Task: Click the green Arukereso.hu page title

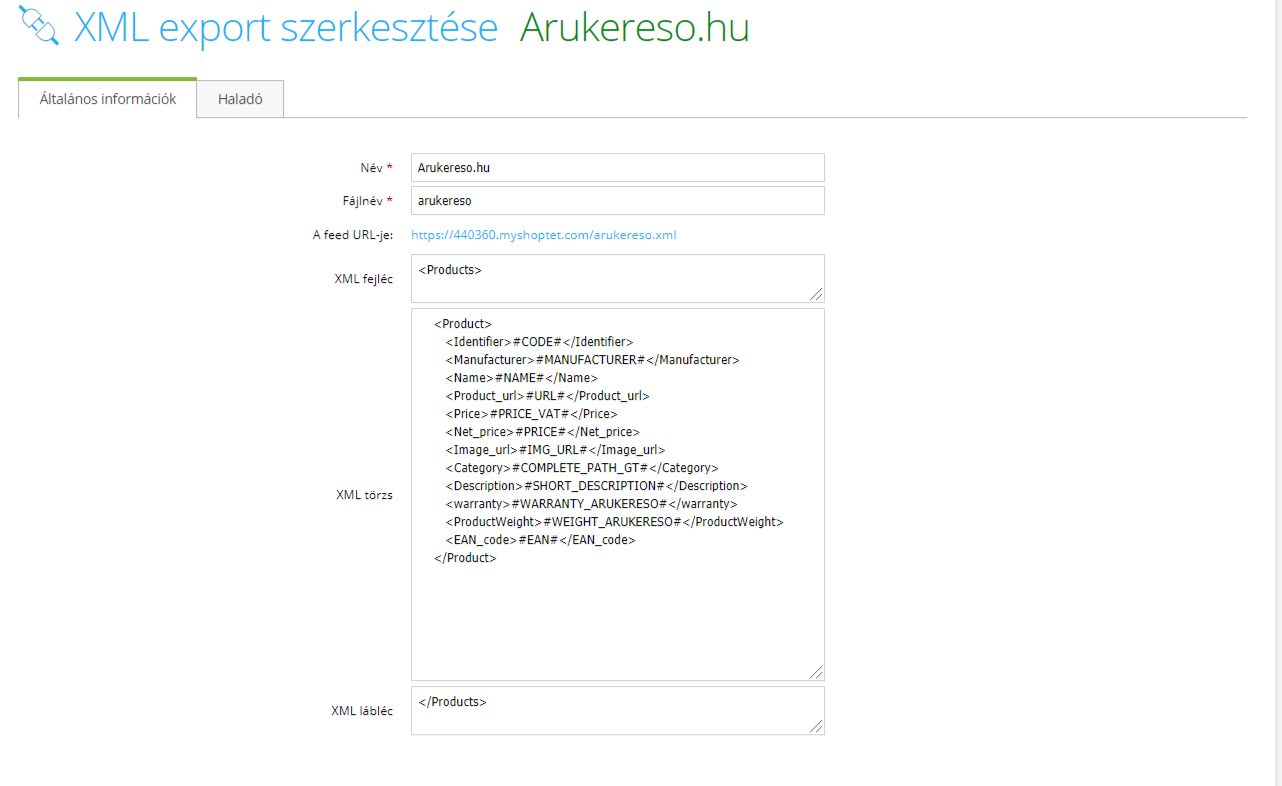Action: pyautogui.click(x=635, y=29)
